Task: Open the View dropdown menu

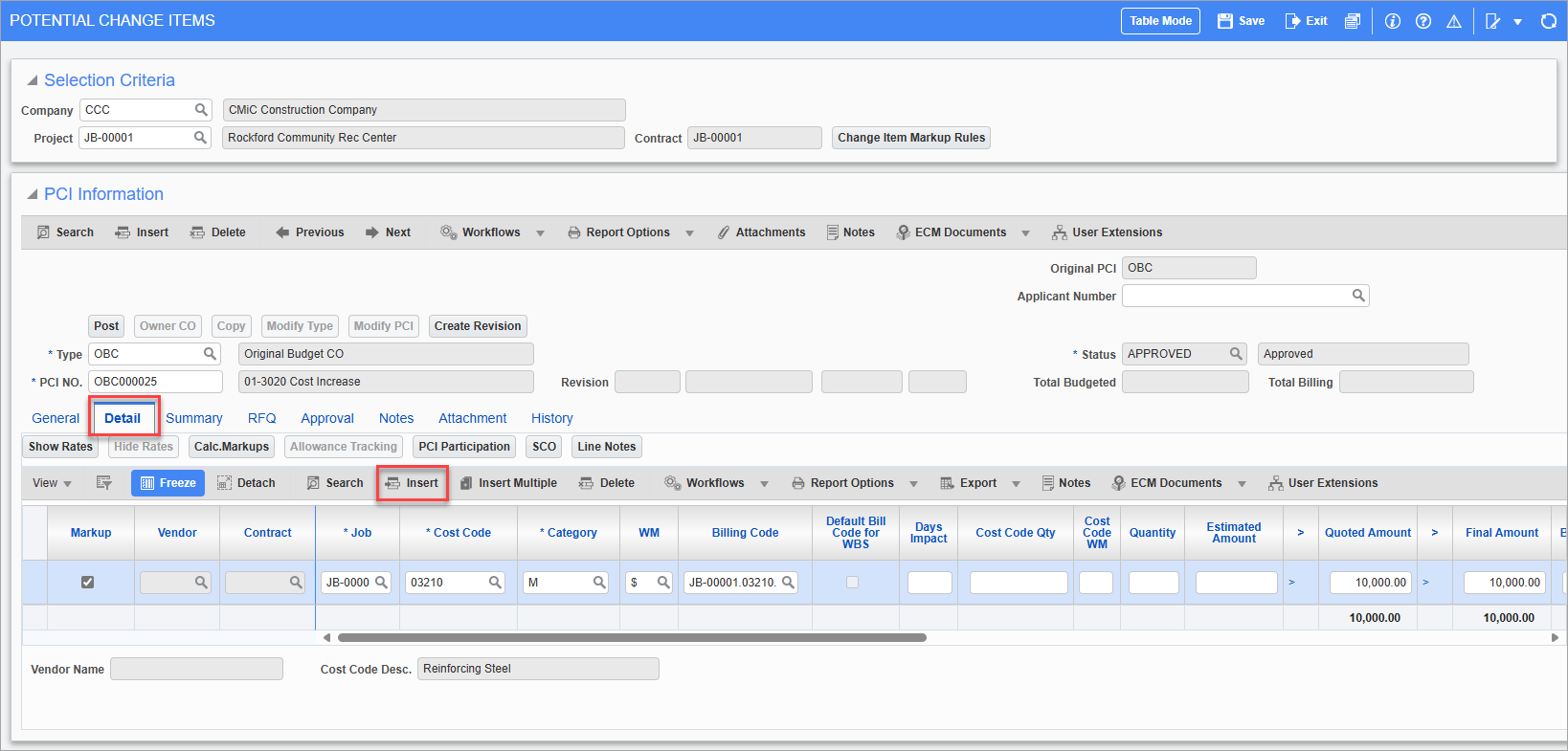Action: coord(52,483)
